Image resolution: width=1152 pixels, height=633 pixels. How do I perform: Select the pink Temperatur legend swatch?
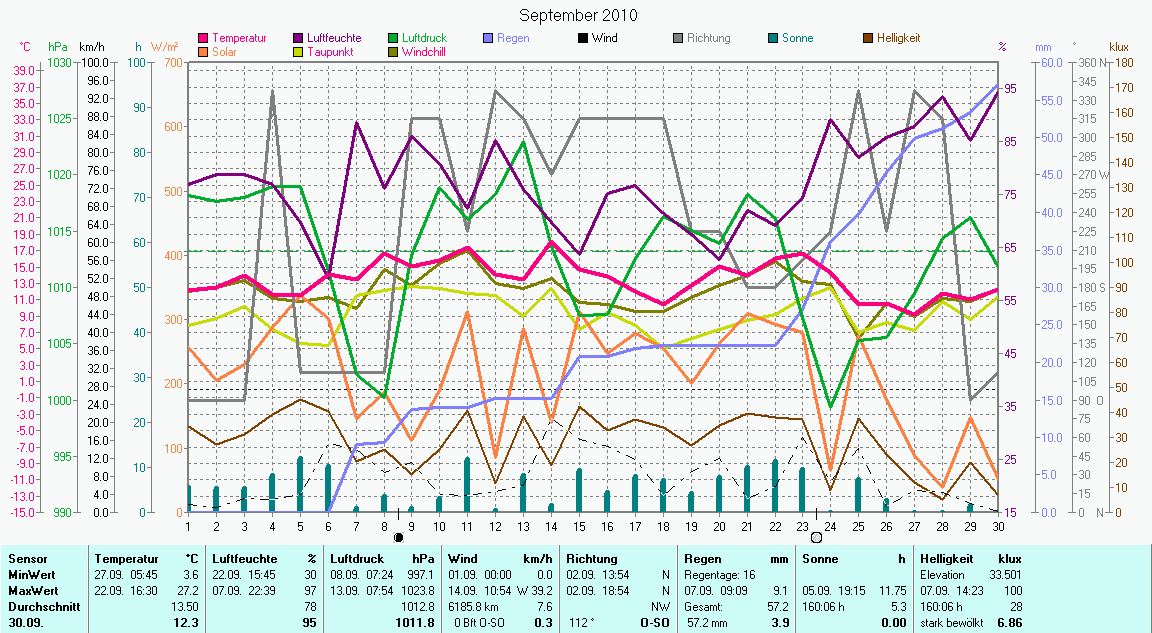point(205,39)
